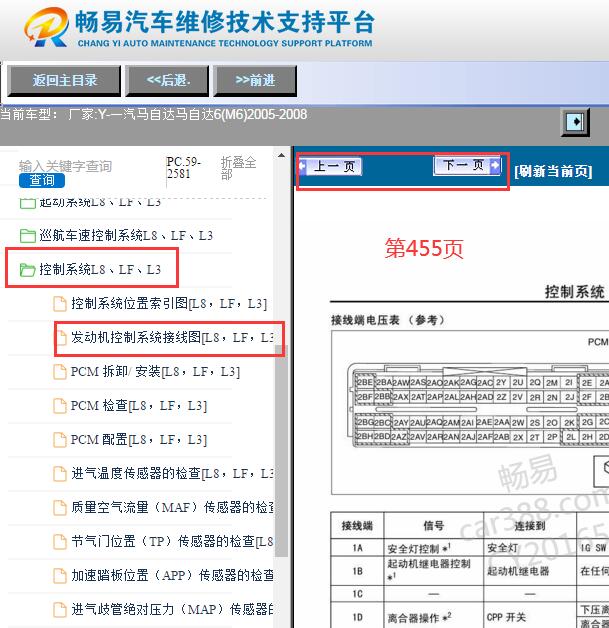Image resolution: width=609 pixels, height=628 pixels.
Task: Open 节气门位置（TP）传感器的检查 document
Action: (x=172, y=542)
